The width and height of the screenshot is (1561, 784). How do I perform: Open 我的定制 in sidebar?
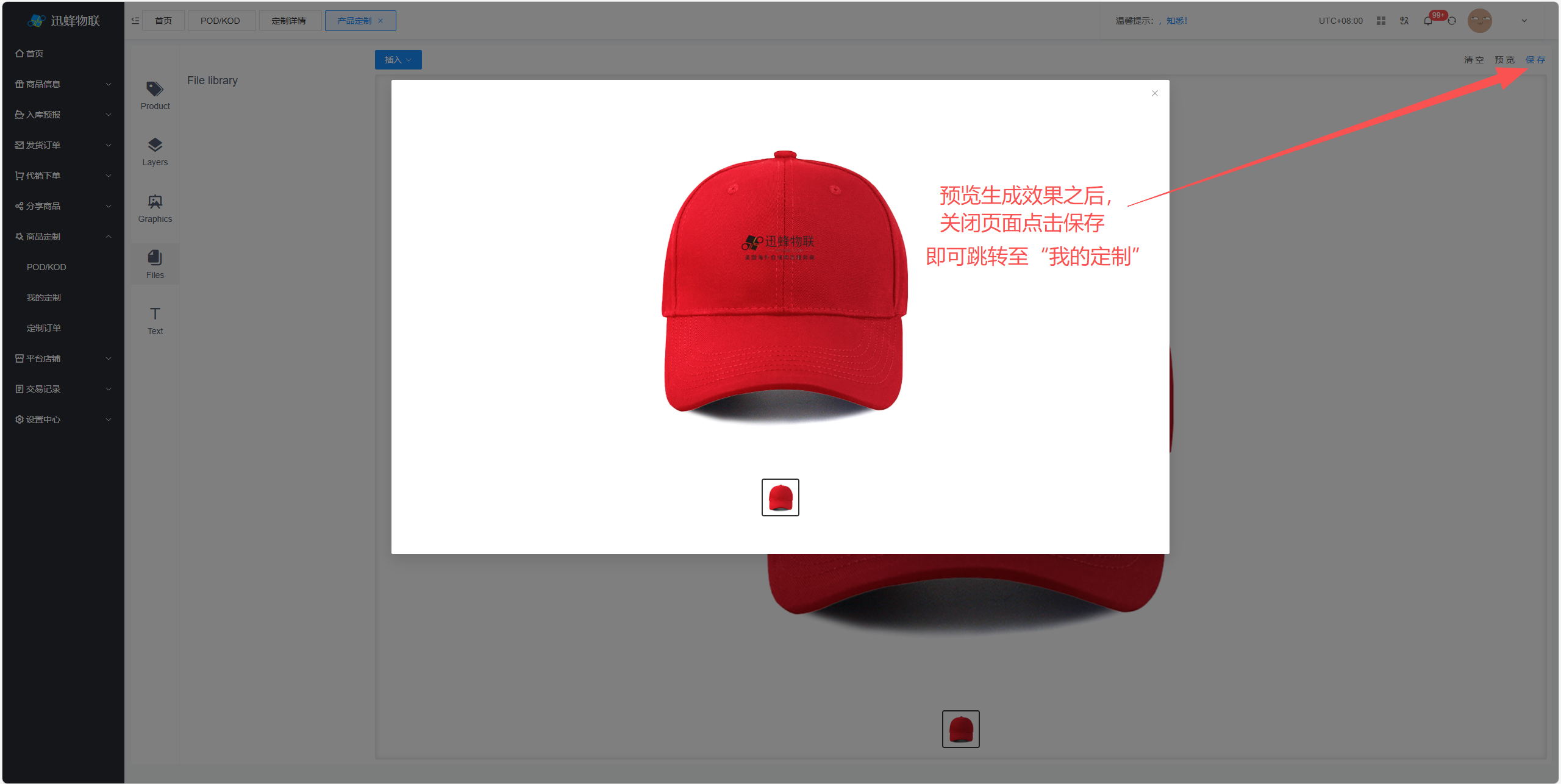[x=44, y=298]
